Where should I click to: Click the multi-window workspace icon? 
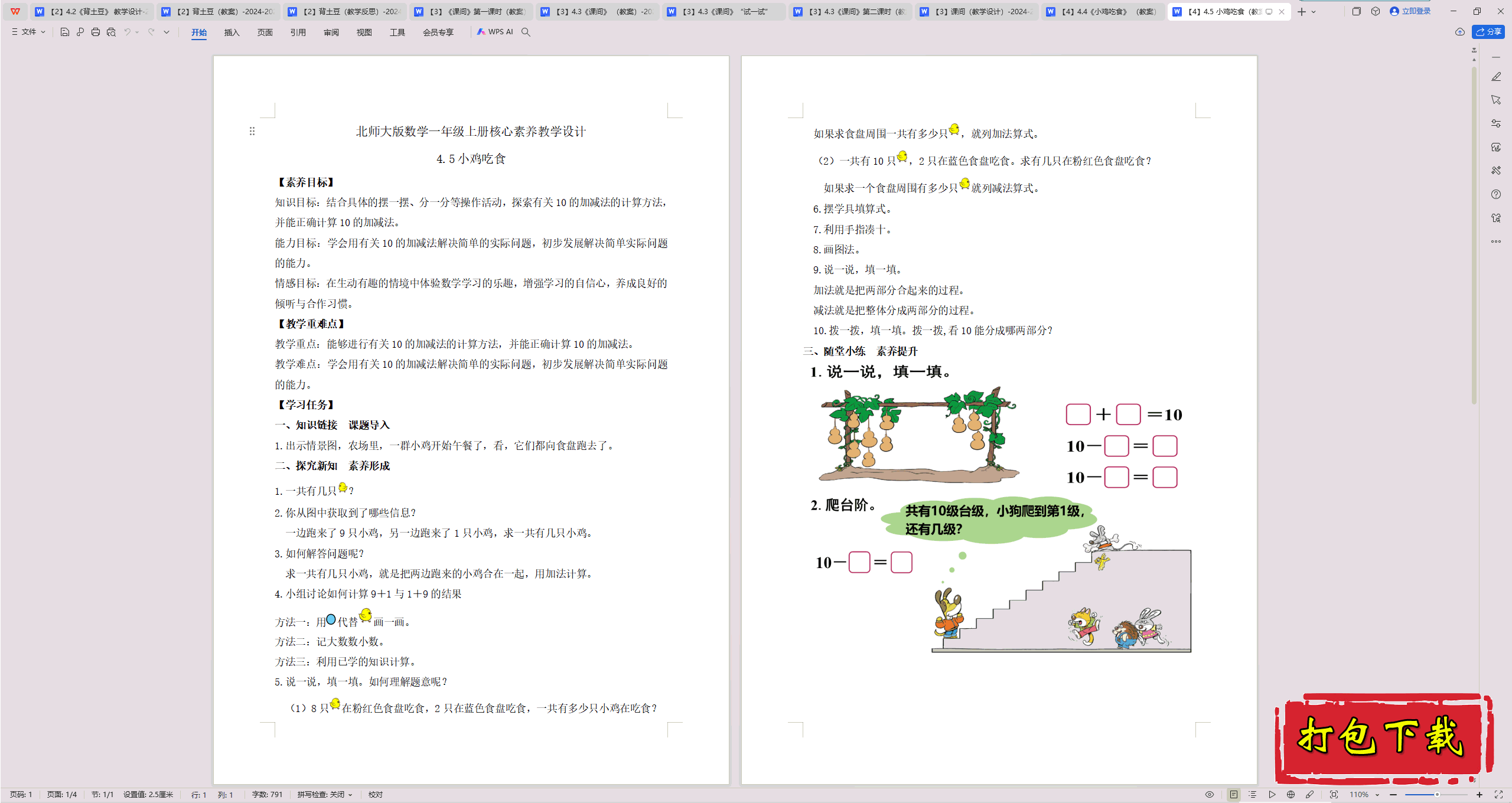1357,11
